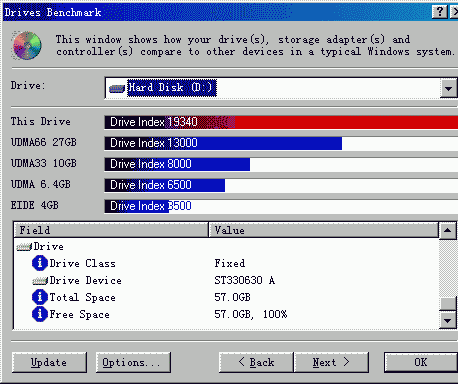Click the value 'Fixed'
458x384 pixels.
230,263
